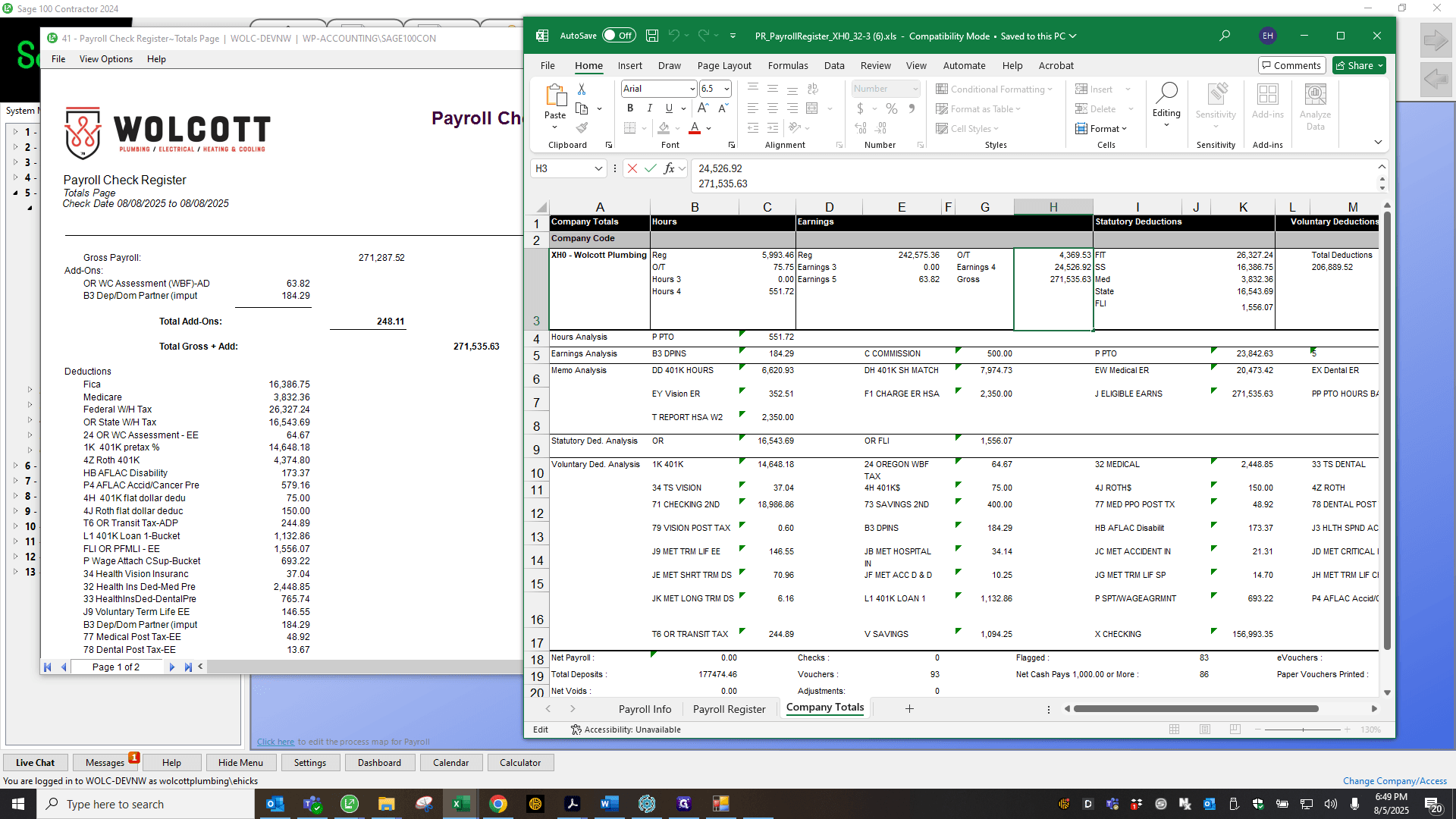Screen dimensions: 1456x819
Task: Click the Format Painter brush icon
Action: (582, 128)
